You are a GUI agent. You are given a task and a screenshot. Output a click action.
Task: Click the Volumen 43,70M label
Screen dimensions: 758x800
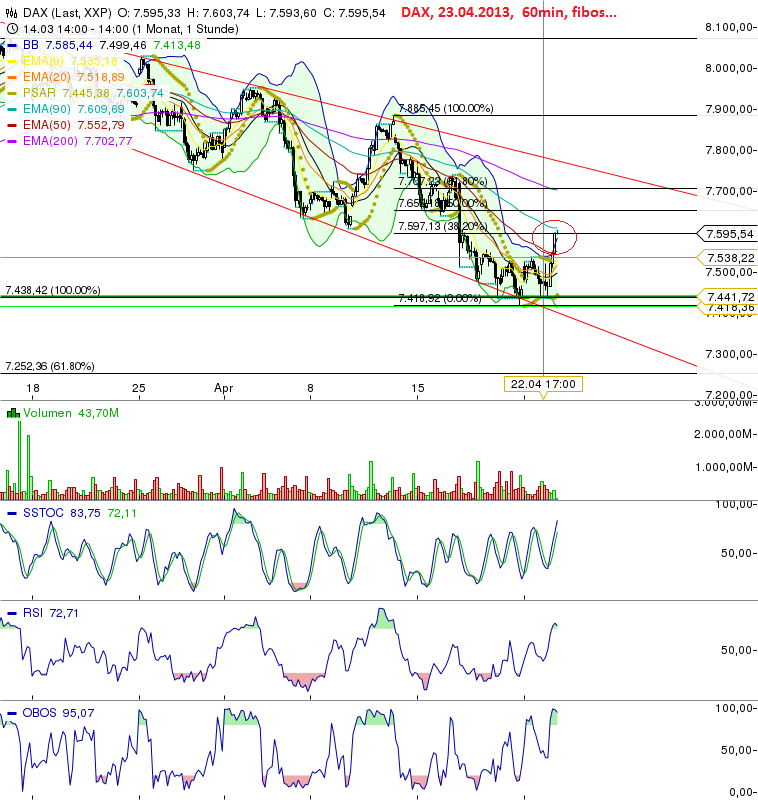(x=70, y=413)
